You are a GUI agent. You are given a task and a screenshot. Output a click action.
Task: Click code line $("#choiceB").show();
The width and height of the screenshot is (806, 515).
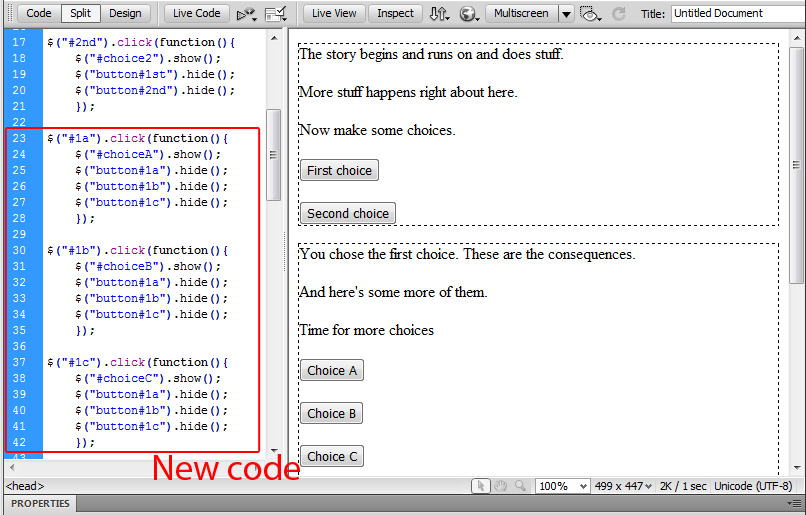pos(148,266)
